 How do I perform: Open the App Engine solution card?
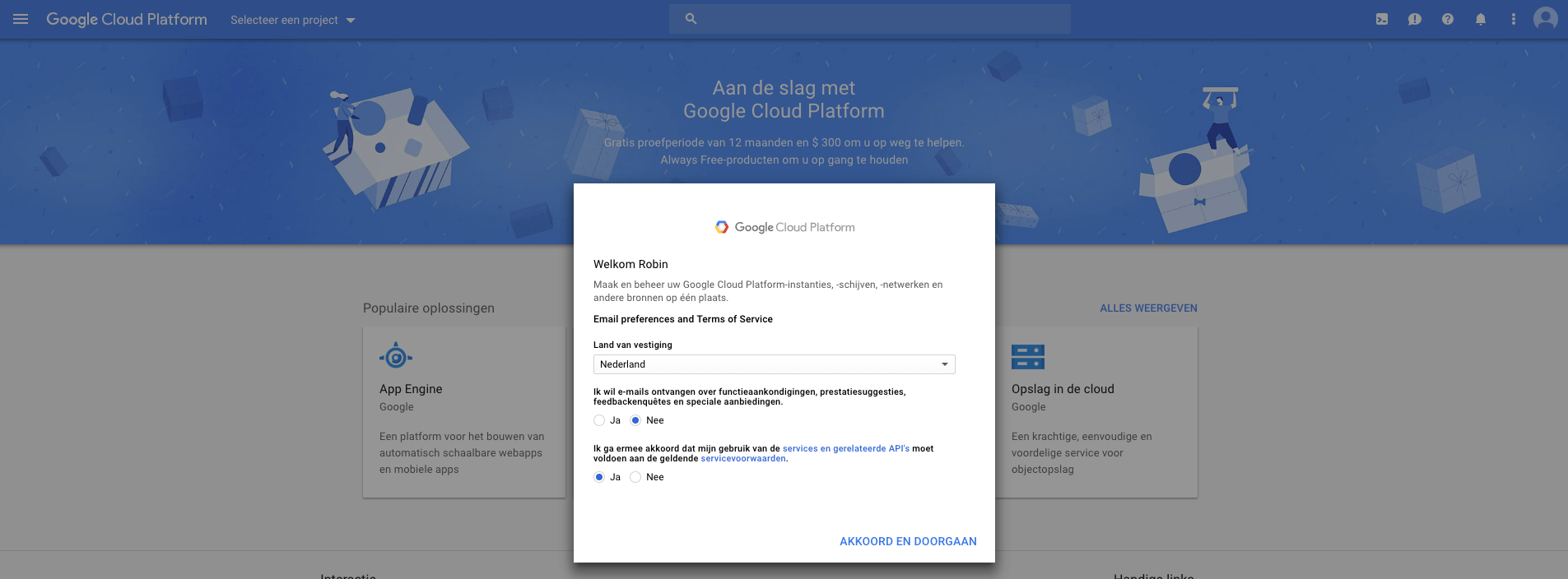[x=463, y=411]
